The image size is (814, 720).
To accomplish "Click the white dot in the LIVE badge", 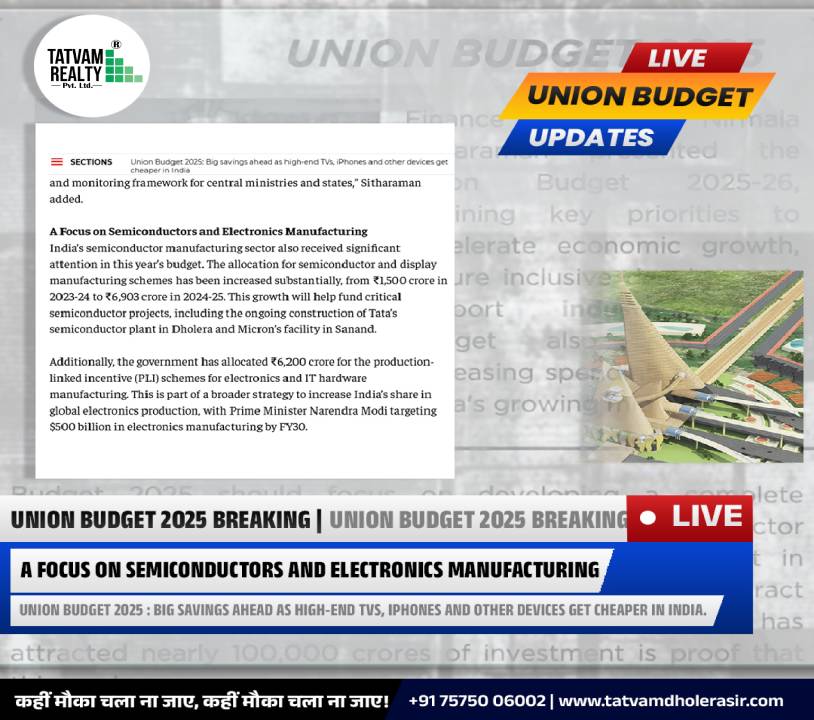I will coord(648,517).
